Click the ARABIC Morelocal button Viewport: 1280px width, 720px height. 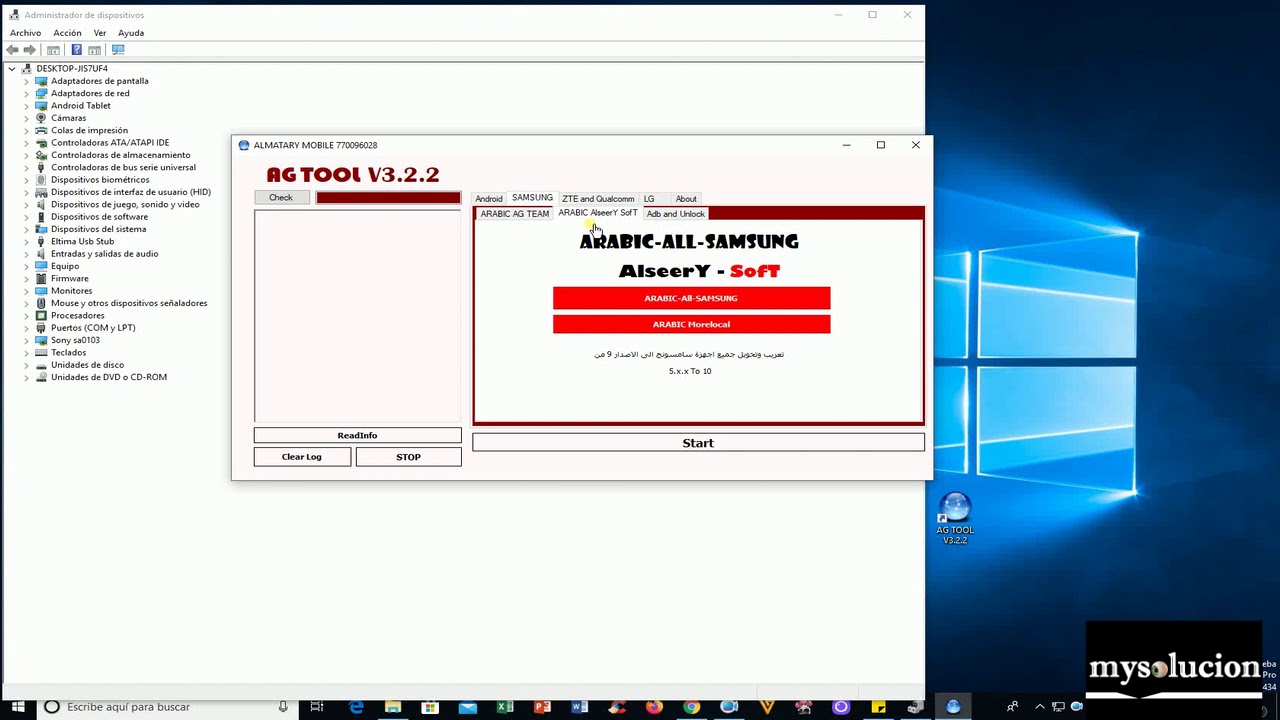(691, 324)
